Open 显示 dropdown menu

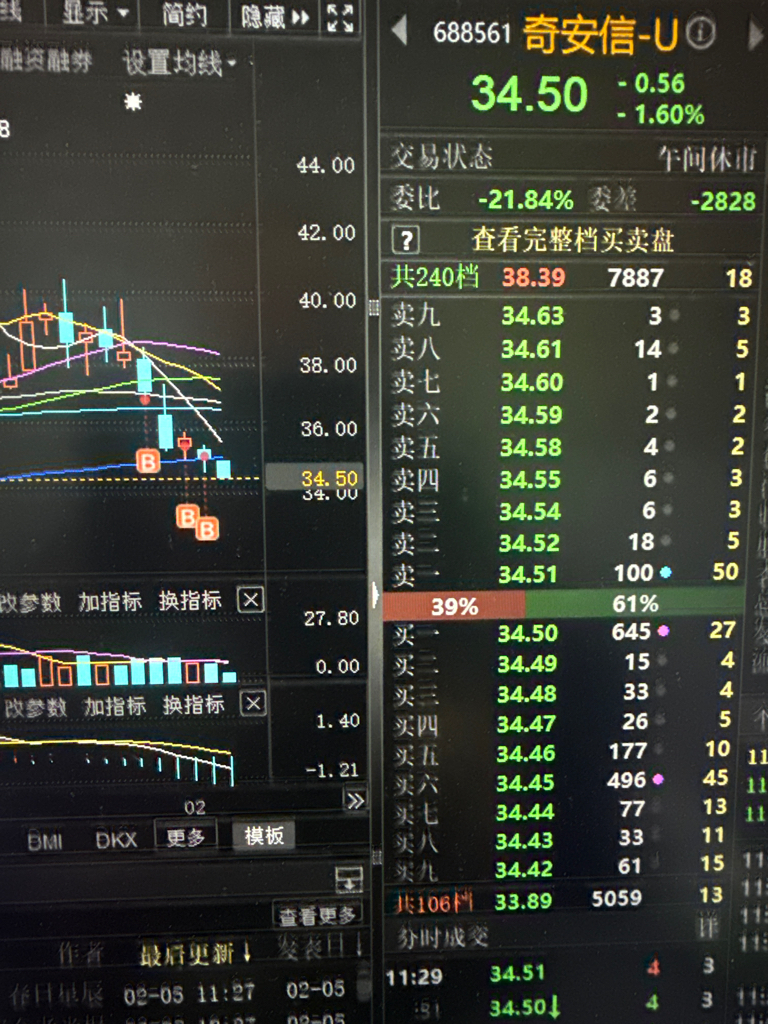95,12
